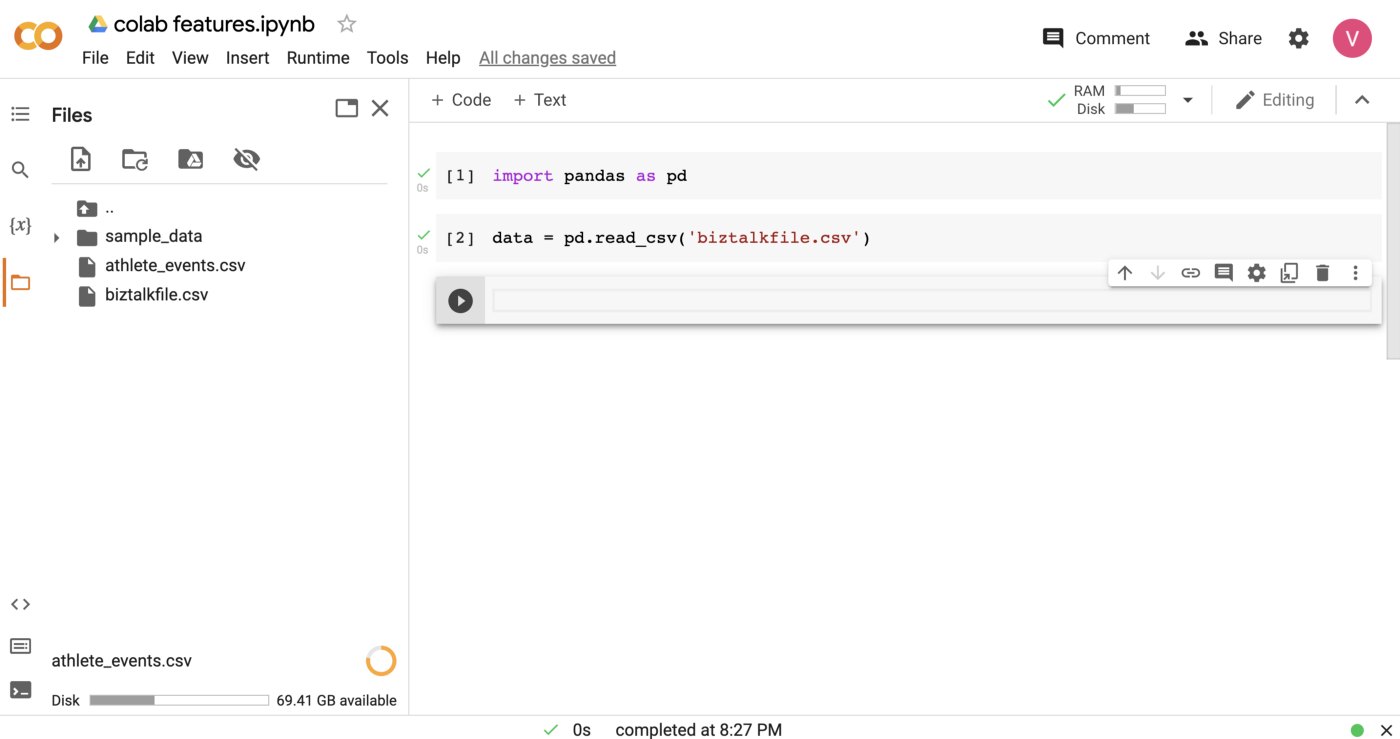Open the find and replace search icon
Image resolution: width=1400 pixels, height=739 pixels.
click(20, 170)
